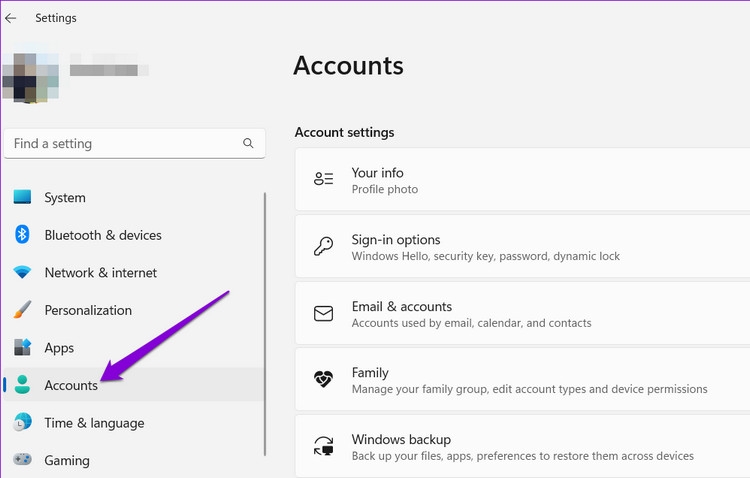The width and height of the screenshot is (750, 478).
Task: Click the Family heart icon
Action: click(323, 379)
